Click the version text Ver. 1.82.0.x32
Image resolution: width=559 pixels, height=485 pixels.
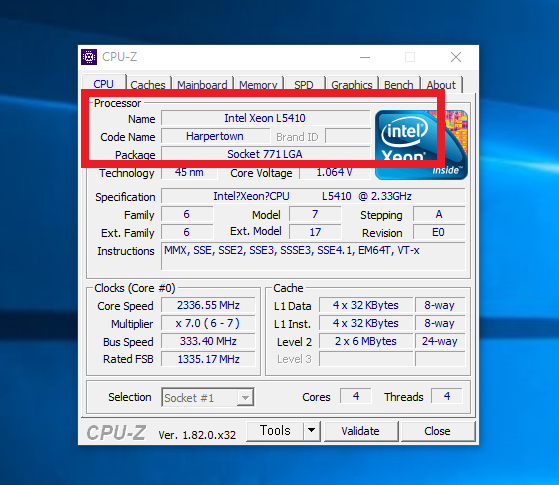[x=197, y=435]
